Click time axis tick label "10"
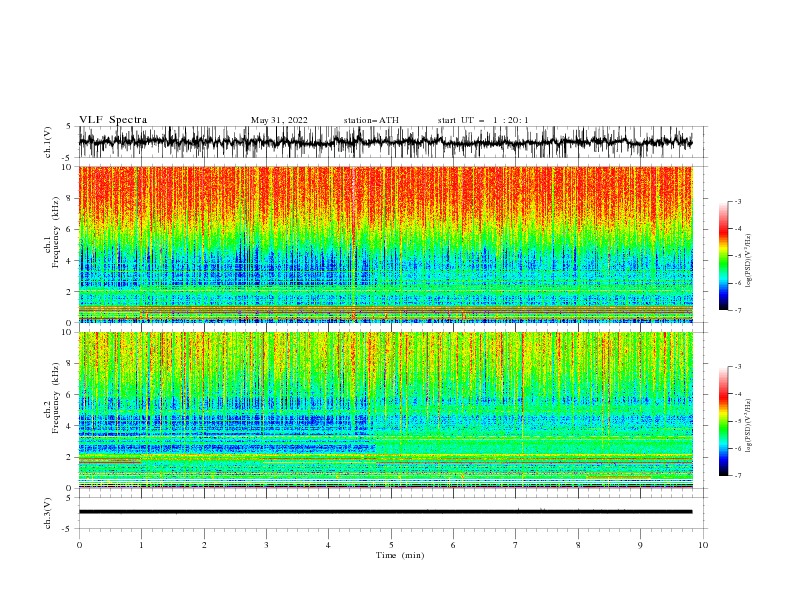 click(x=703, y=545)
